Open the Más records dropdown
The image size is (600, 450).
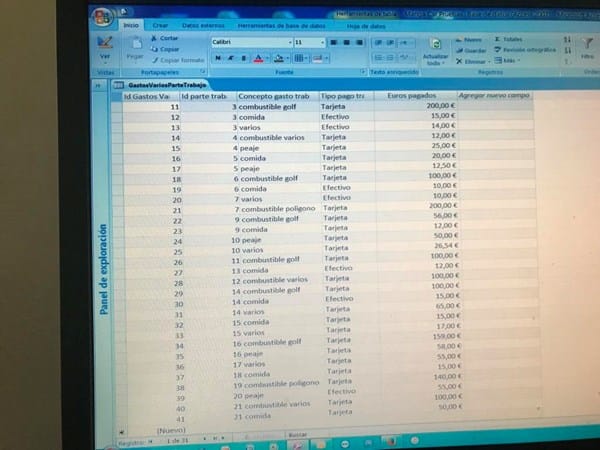pyautogui.click(x=507, y=60)
